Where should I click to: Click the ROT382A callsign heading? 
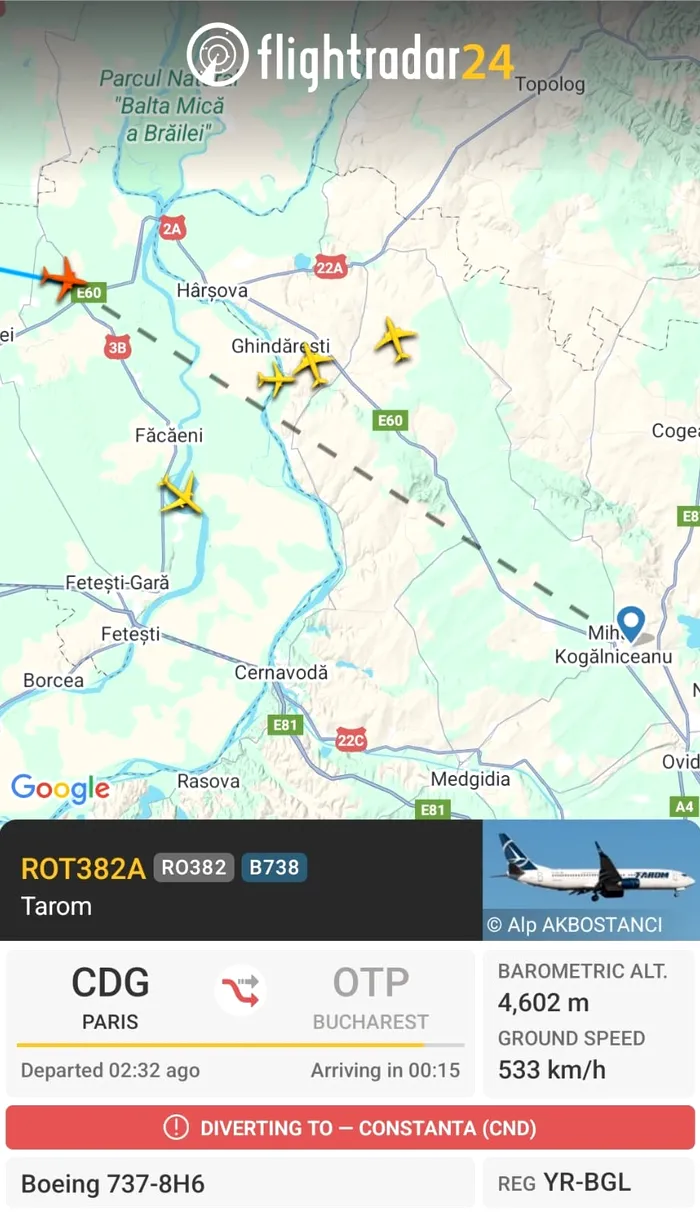83,868
